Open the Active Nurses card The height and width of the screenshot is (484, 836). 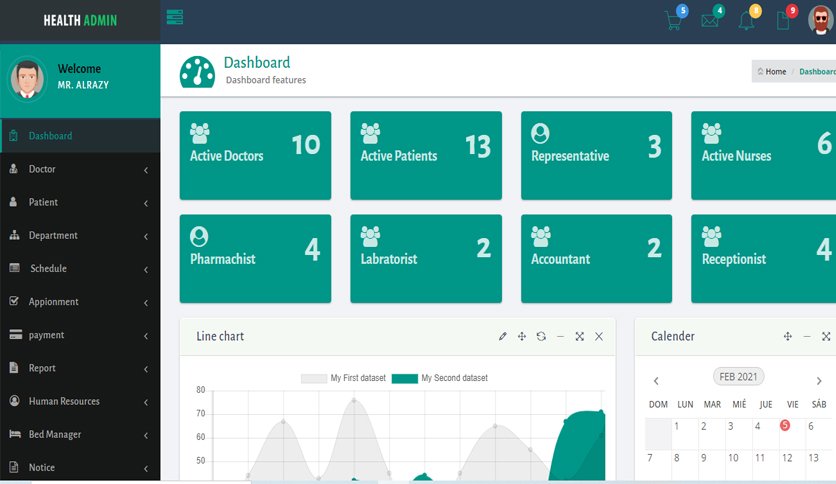763,156
